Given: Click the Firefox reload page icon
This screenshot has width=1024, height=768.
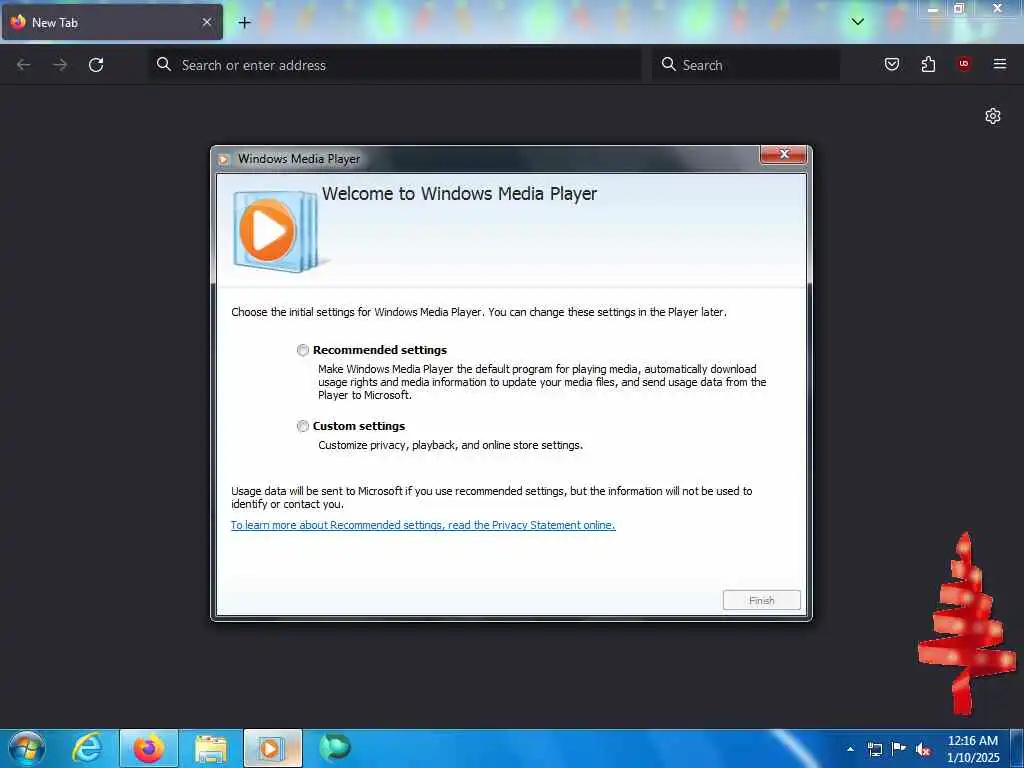Looking at the screenshot, I should coord(96,65).
